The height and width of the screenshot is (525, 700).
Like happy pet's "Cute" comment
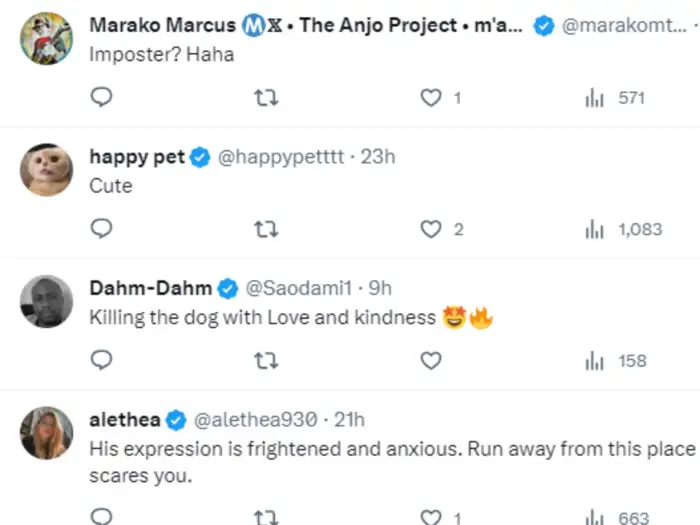click(431, 229)
